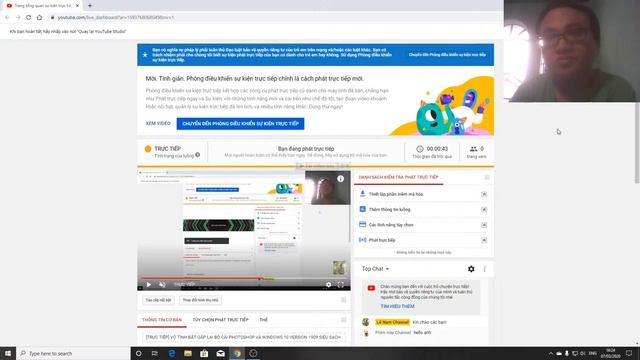
Task: Expand Thêm thông tin luồng row
Action: (x=484, y=209)
